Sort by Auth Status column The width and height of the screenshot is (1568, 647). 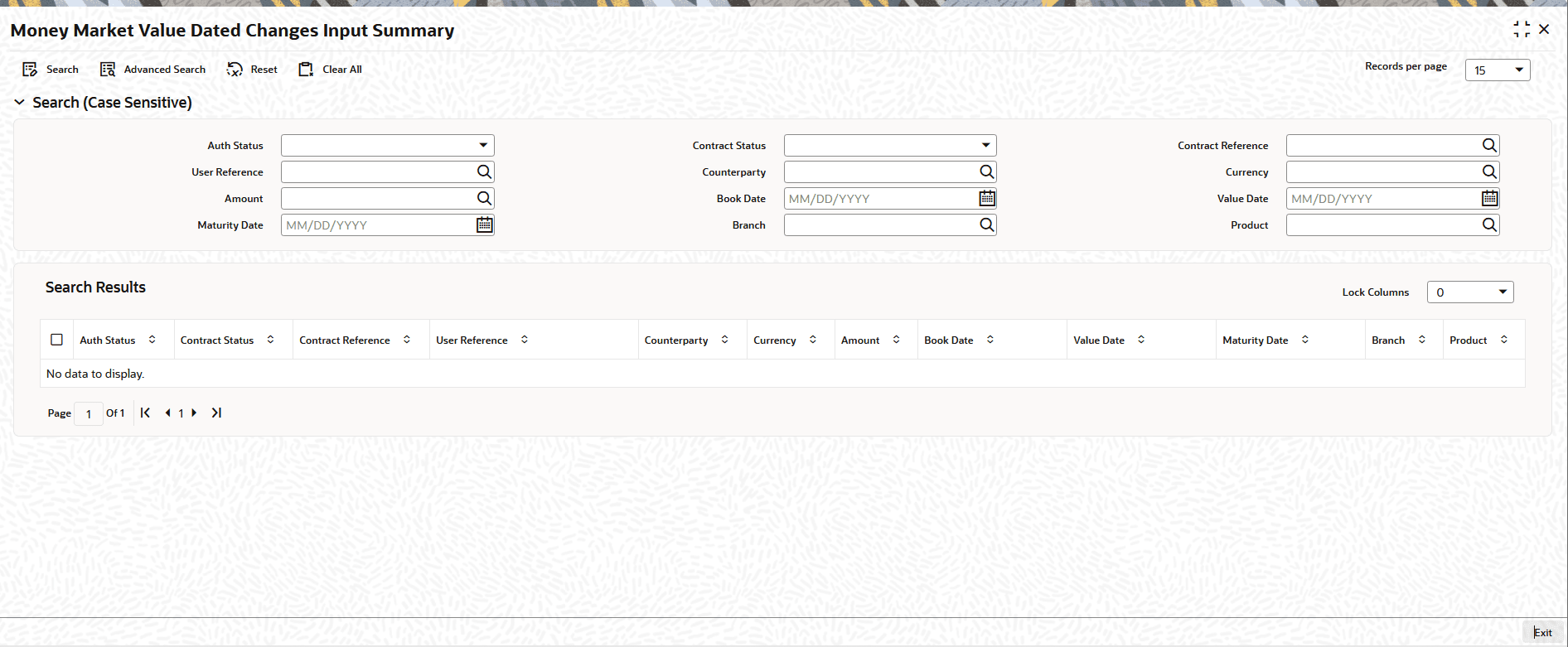pyautogui.click(x=152, y=340)
